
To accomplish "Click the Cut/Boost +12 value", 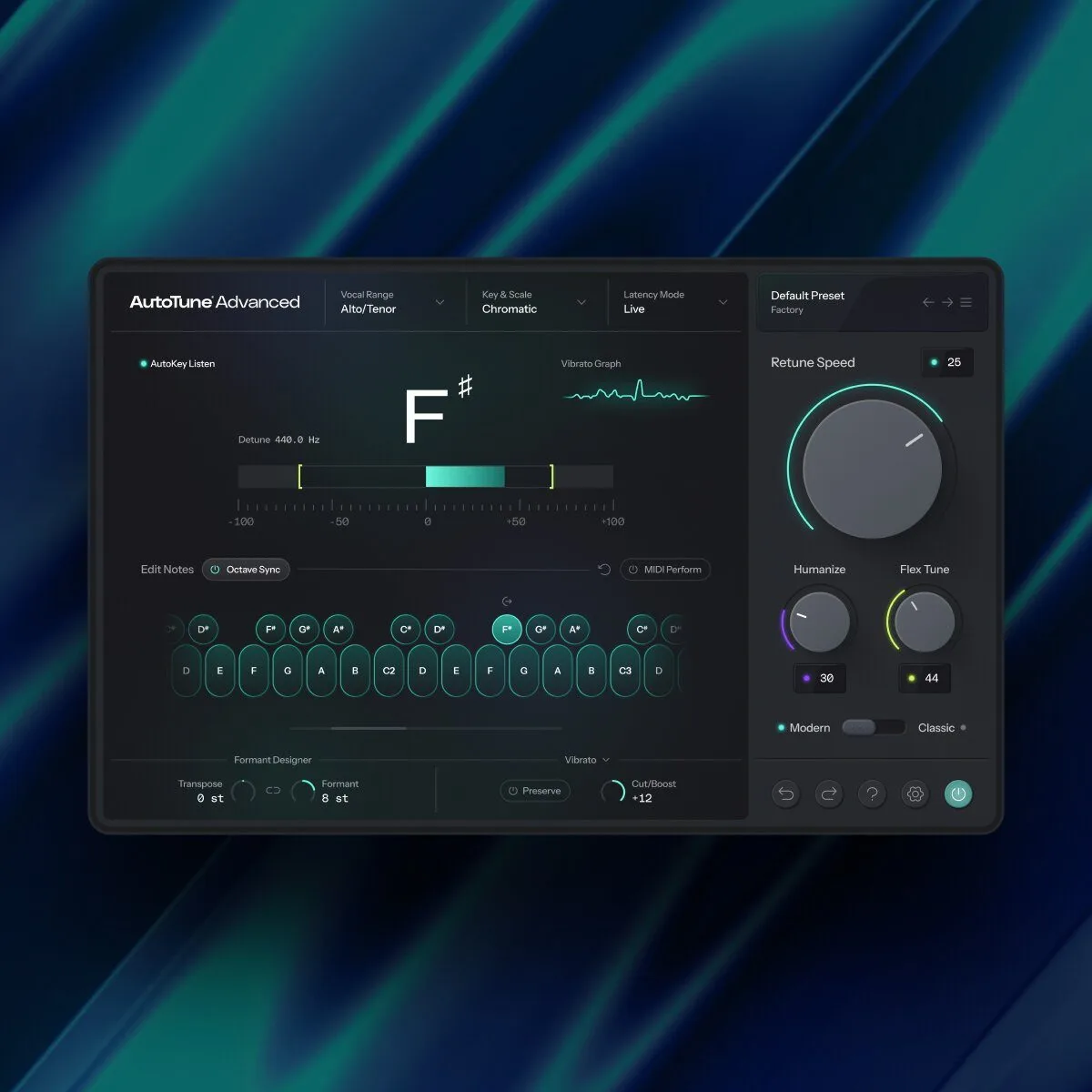I will (x=642, y=798).
